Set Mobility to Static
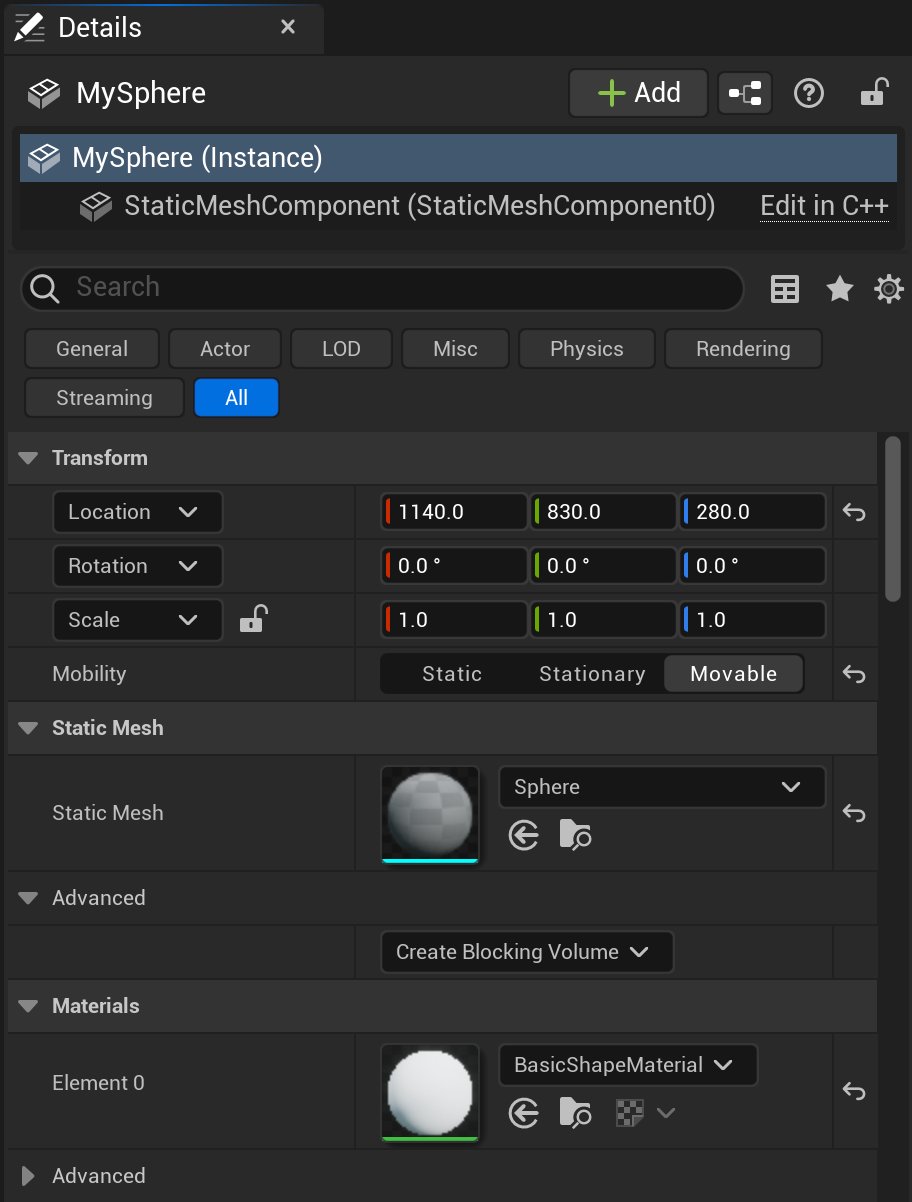 pyautogui.click(x=452, y=674)
